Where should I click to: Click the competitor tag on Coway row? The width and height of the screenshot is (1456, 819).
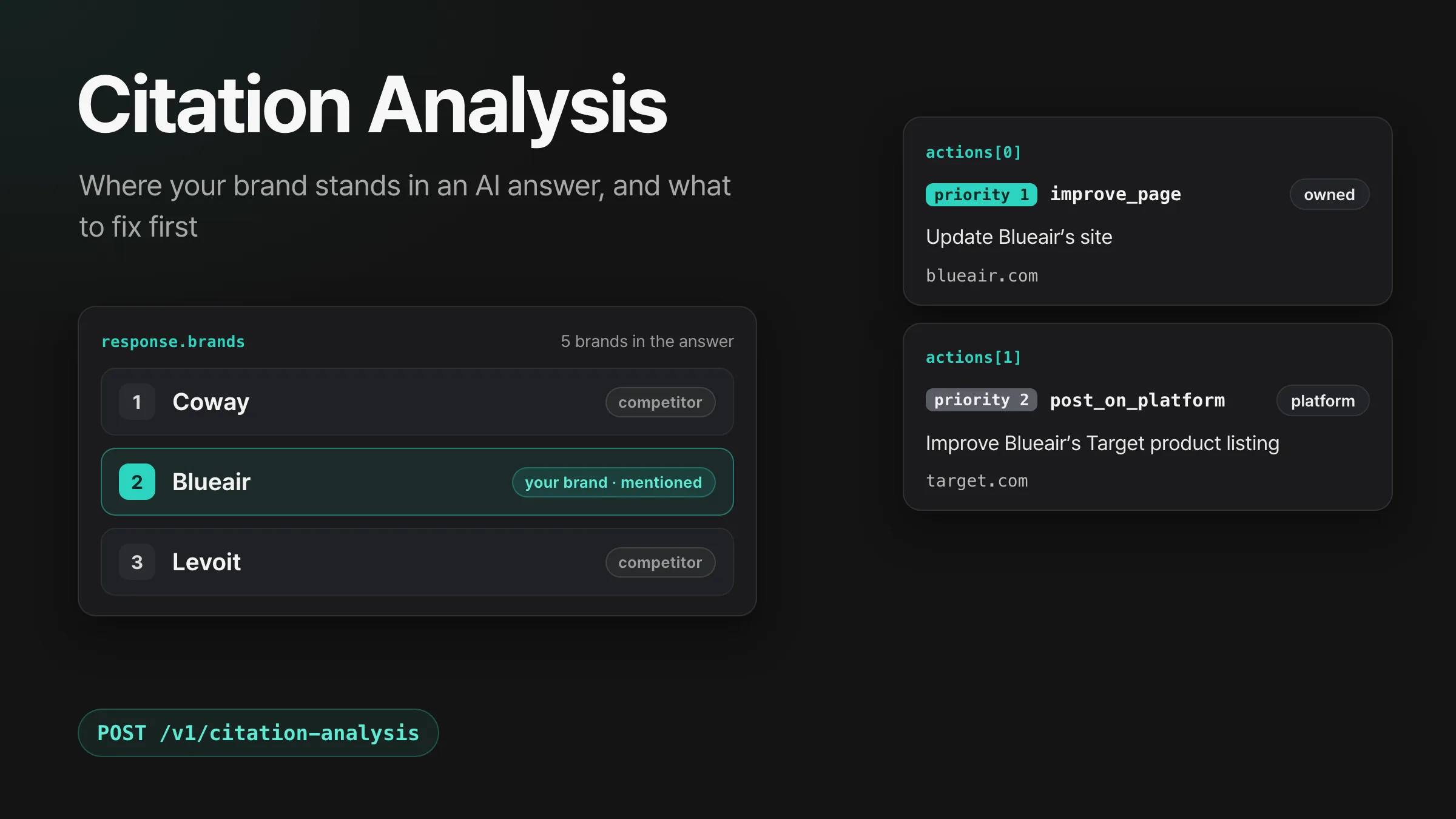660,402
